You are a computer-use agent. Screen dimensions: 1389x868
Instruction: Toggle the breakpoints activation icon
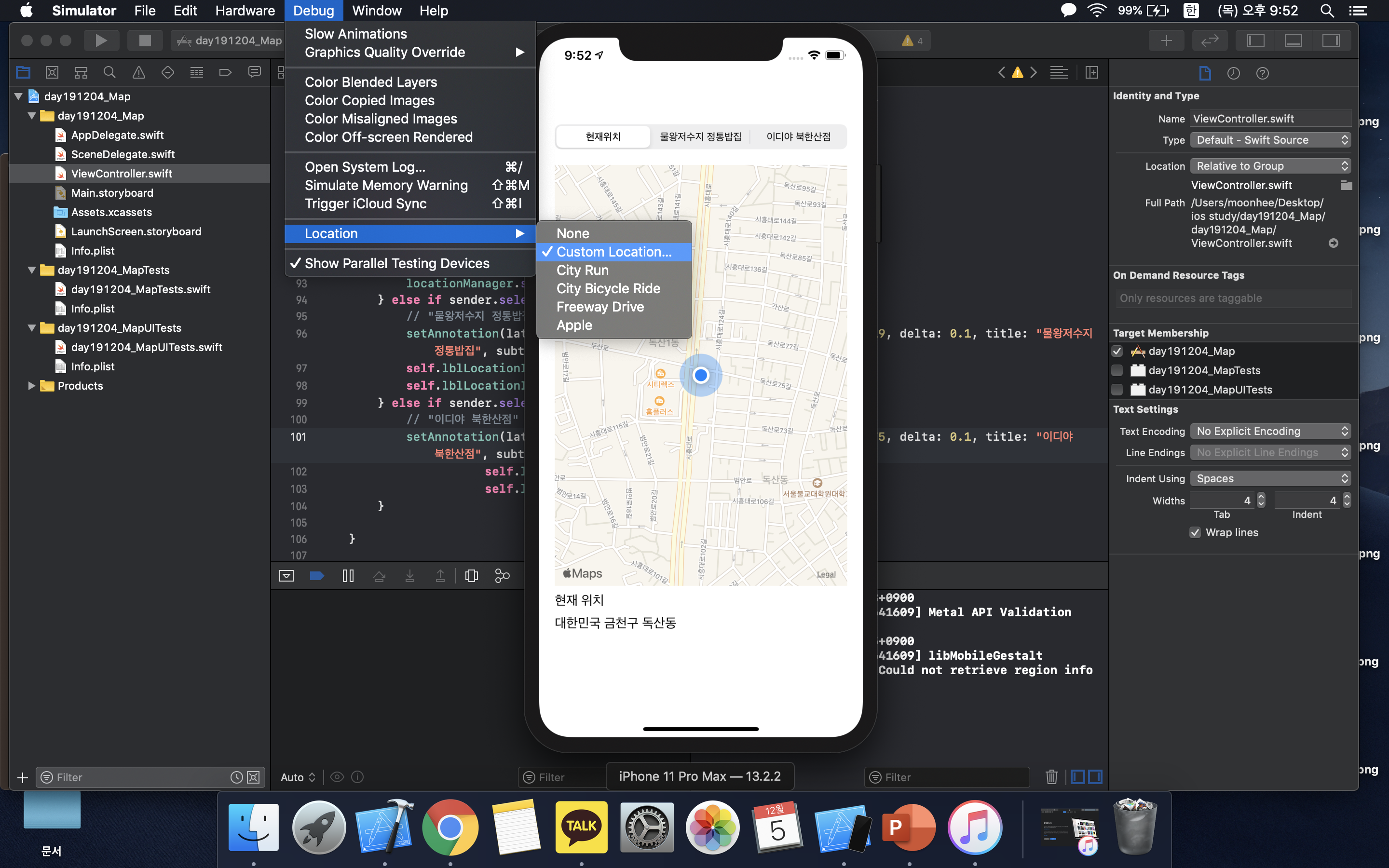317,576
